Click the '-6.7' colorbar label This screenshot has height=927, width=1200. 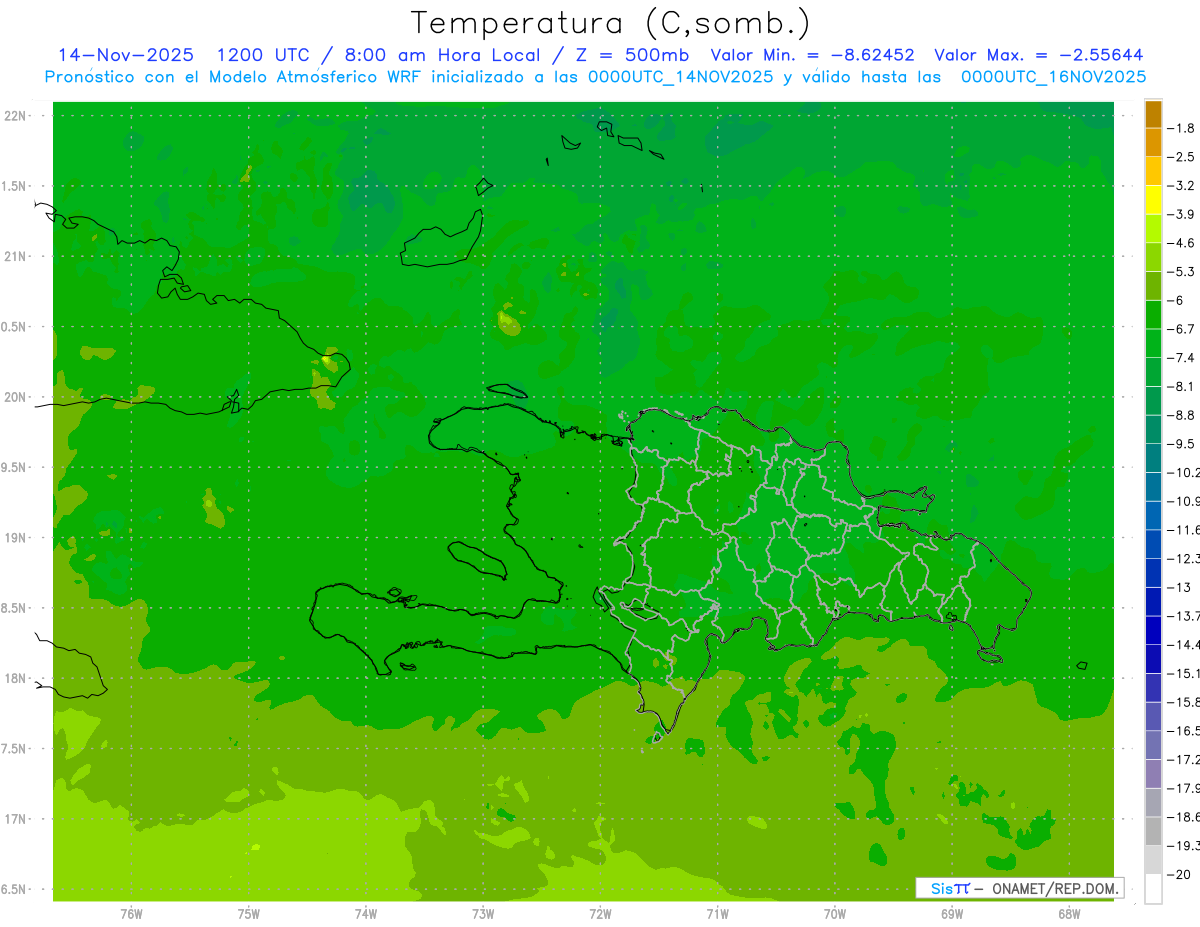point(1181,329)
